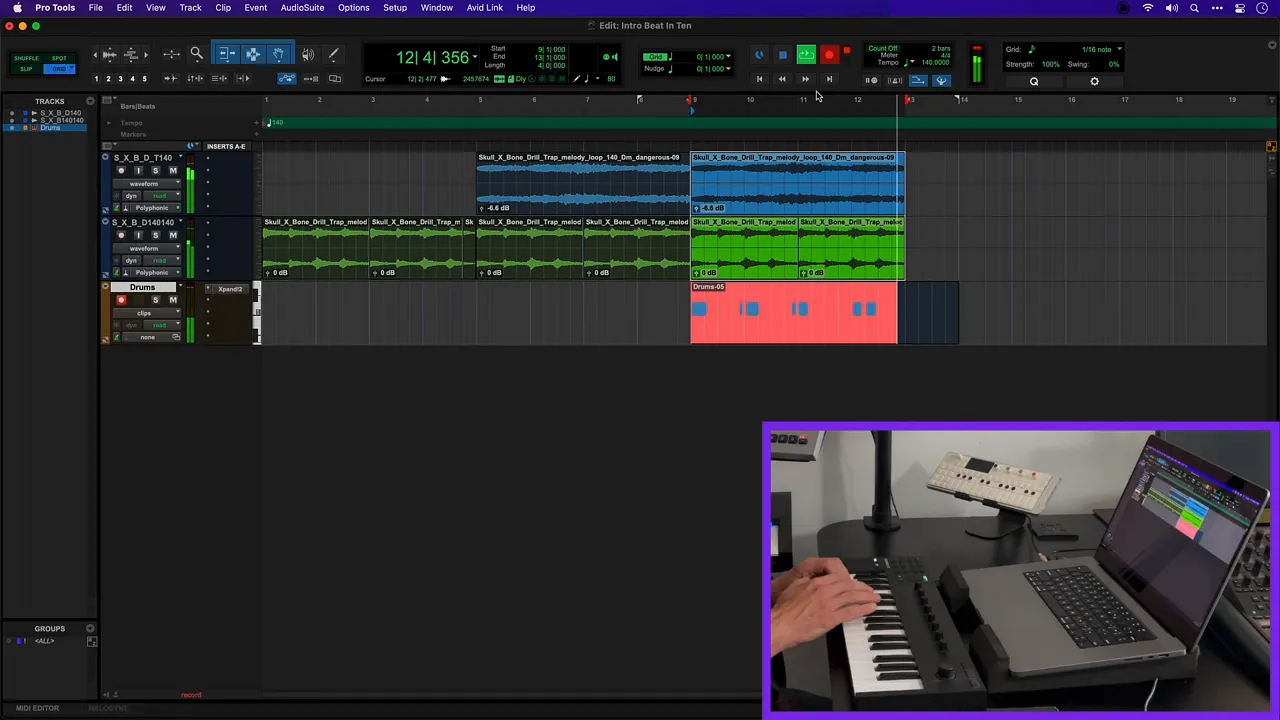This screenshot has width=1280, height=720.
Task: Open the Xpand!2 insert plugin
Action: point(230,289)
